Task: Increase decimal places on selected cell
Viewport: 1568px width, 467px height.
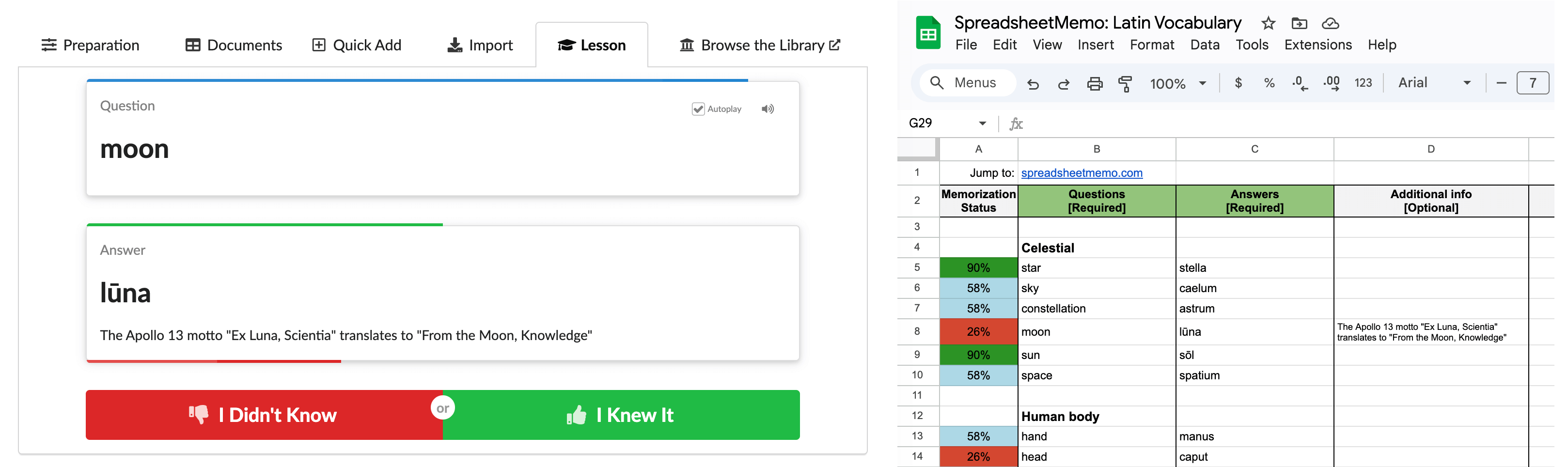Action: [1332, 83]
